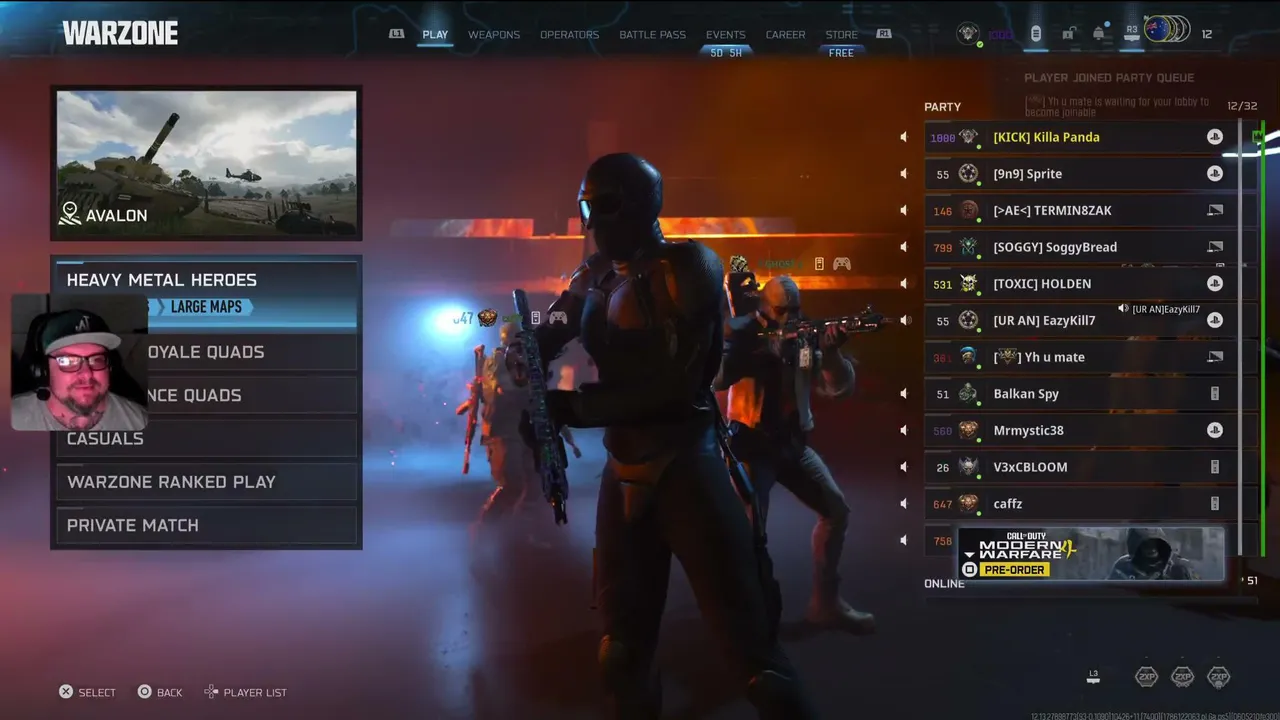Click Sprite's PlayStation platform icon
This screenshot has width=1280, height=720.
click(x=1215, y=174)
